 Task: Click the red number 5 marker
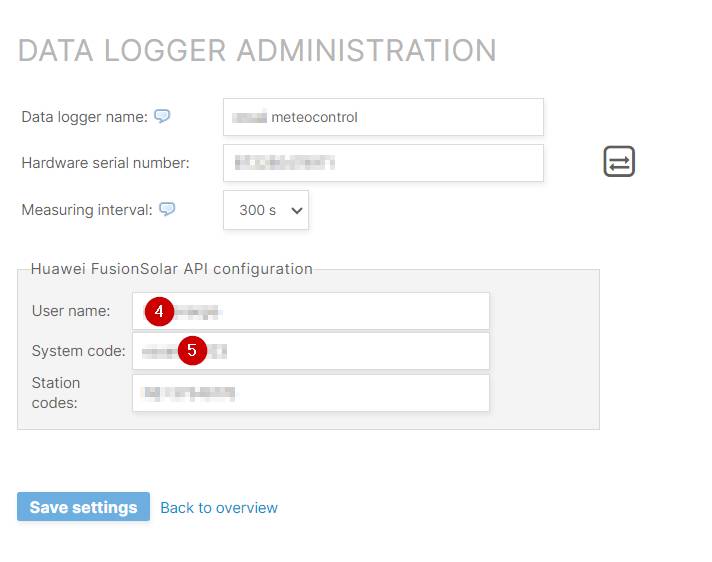click(192, 350)
